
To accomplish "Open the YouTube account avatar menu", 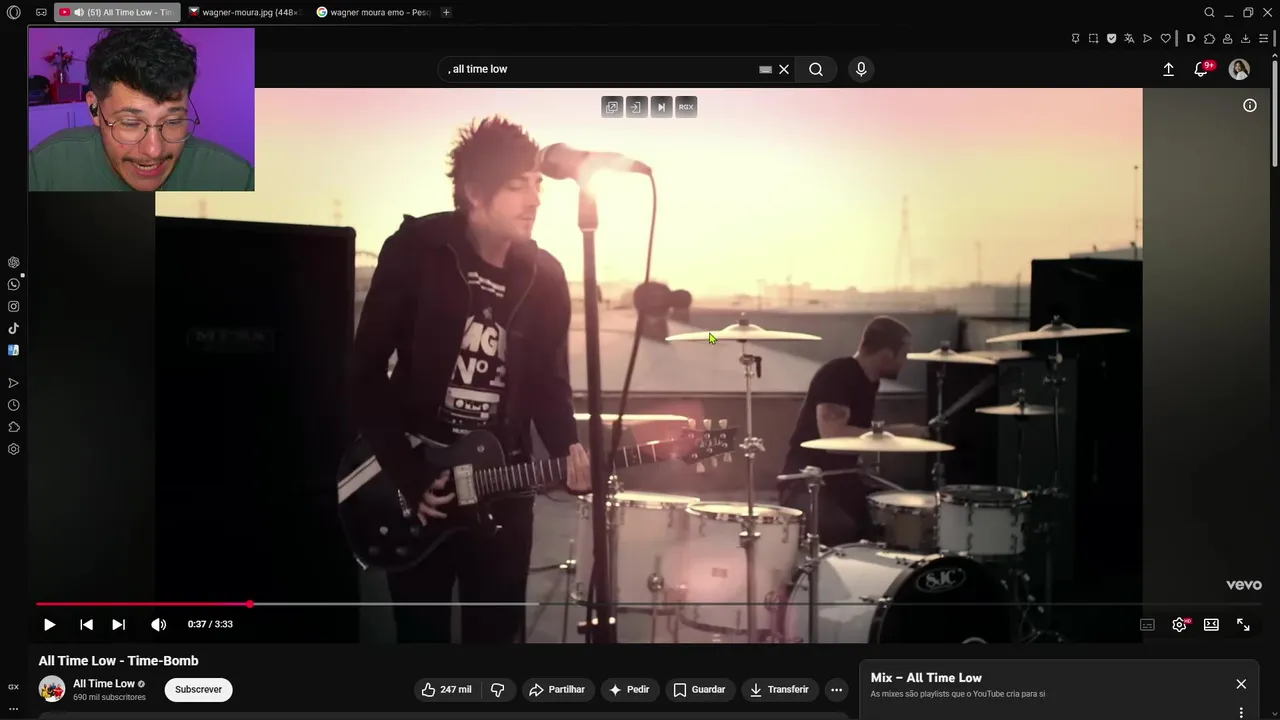I will [1239, 69].
